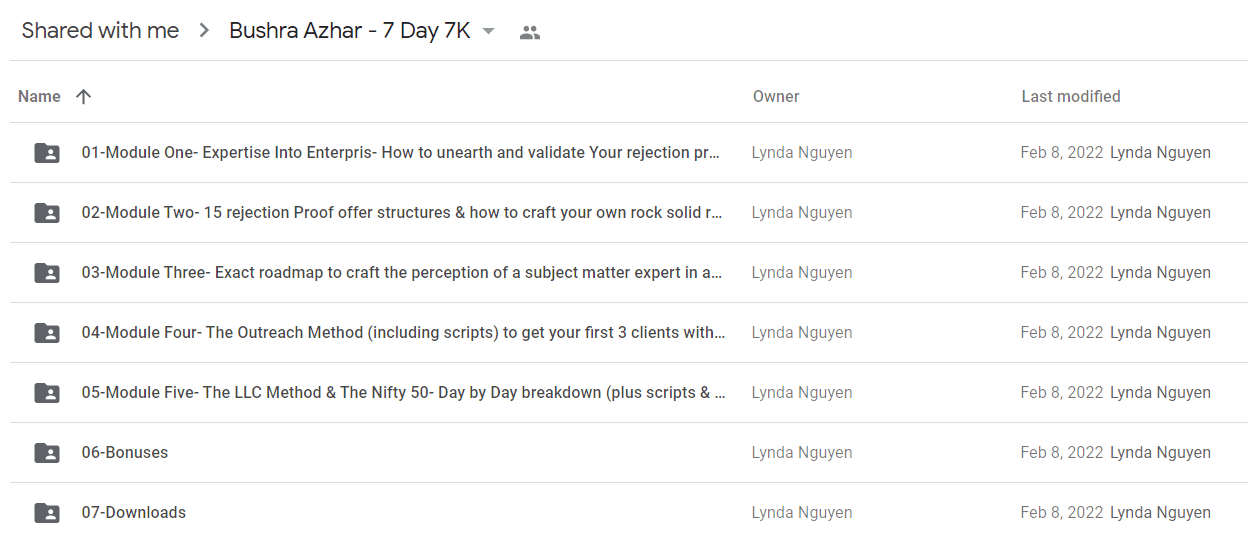Click owner Lynda Nguyen in 05-Module Five row
The image size is (1248, 542).
pyautogui.click(x=802, y=393)
